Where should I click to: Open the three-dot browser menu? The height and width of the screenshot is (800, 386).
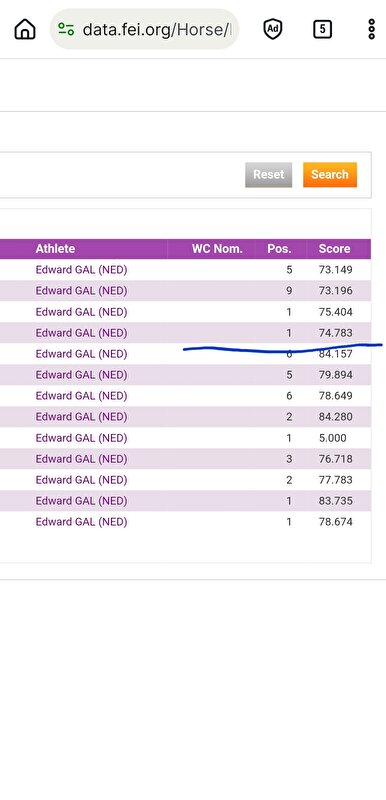pos(372,29)
